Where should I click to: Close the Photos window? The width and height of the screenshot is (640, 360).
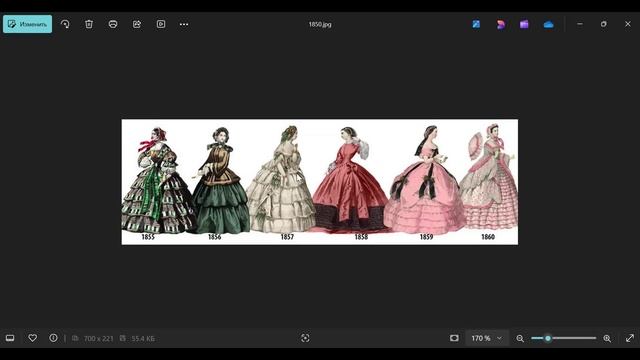point(628,24)
